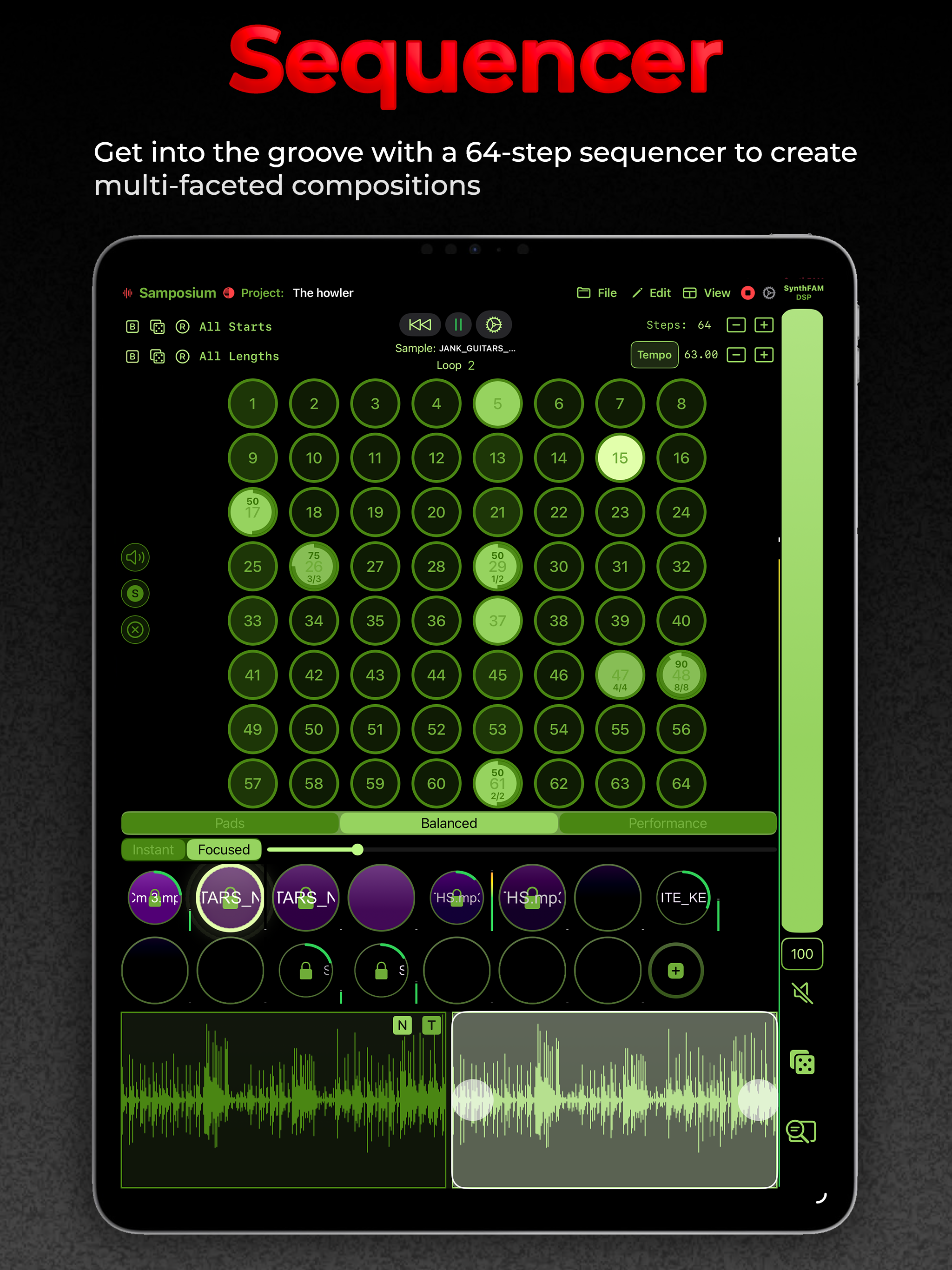Viewport: 952px width, 1270px height.
Task: Select the Focused mode
Action: (224, 850)
